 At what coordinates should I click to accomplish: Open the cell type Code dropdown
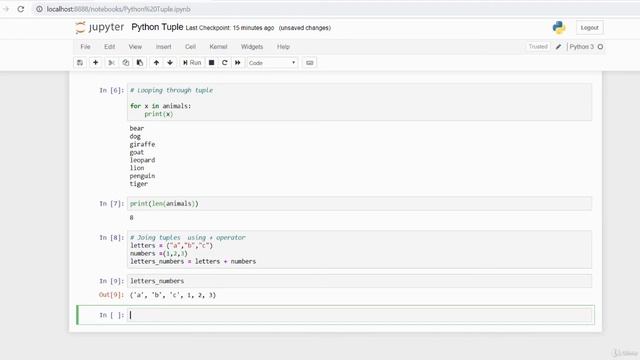pyautogui.click(x=272, y=63)
